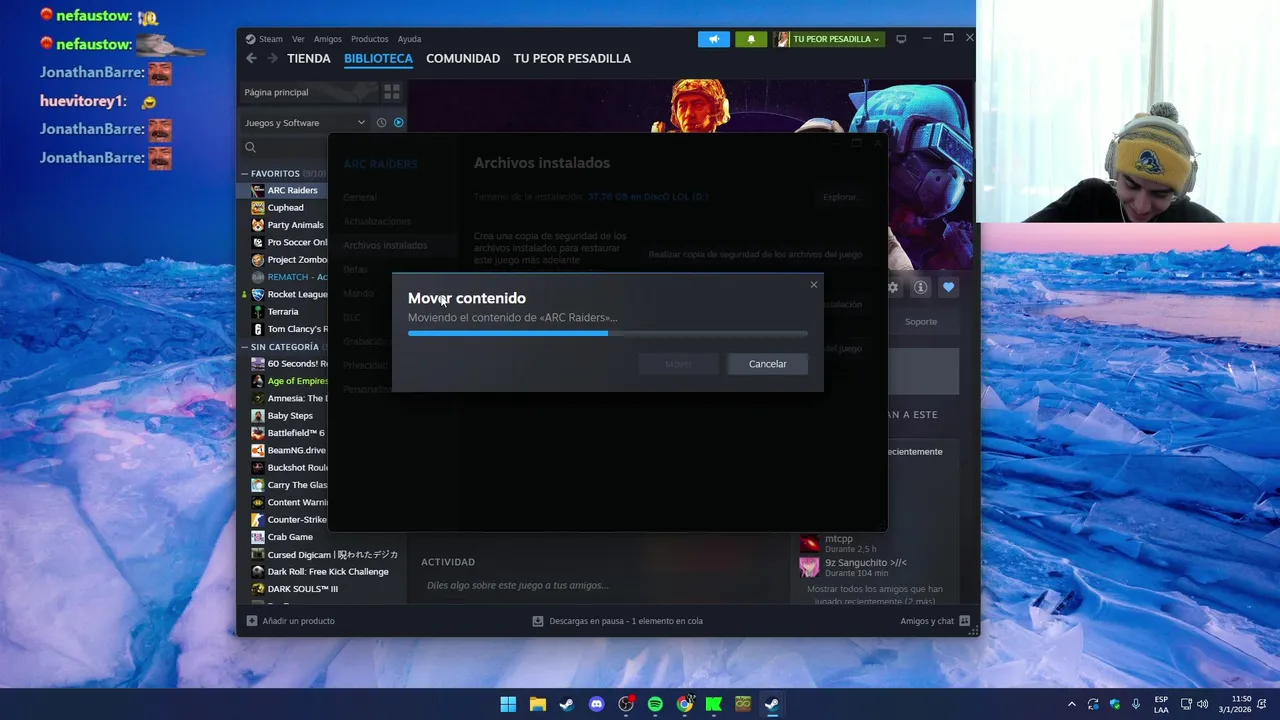Open ARC Raiders settings gear icon
Image resolution: width=1280 pixels, height=720 pixels.
coord(893,288)
